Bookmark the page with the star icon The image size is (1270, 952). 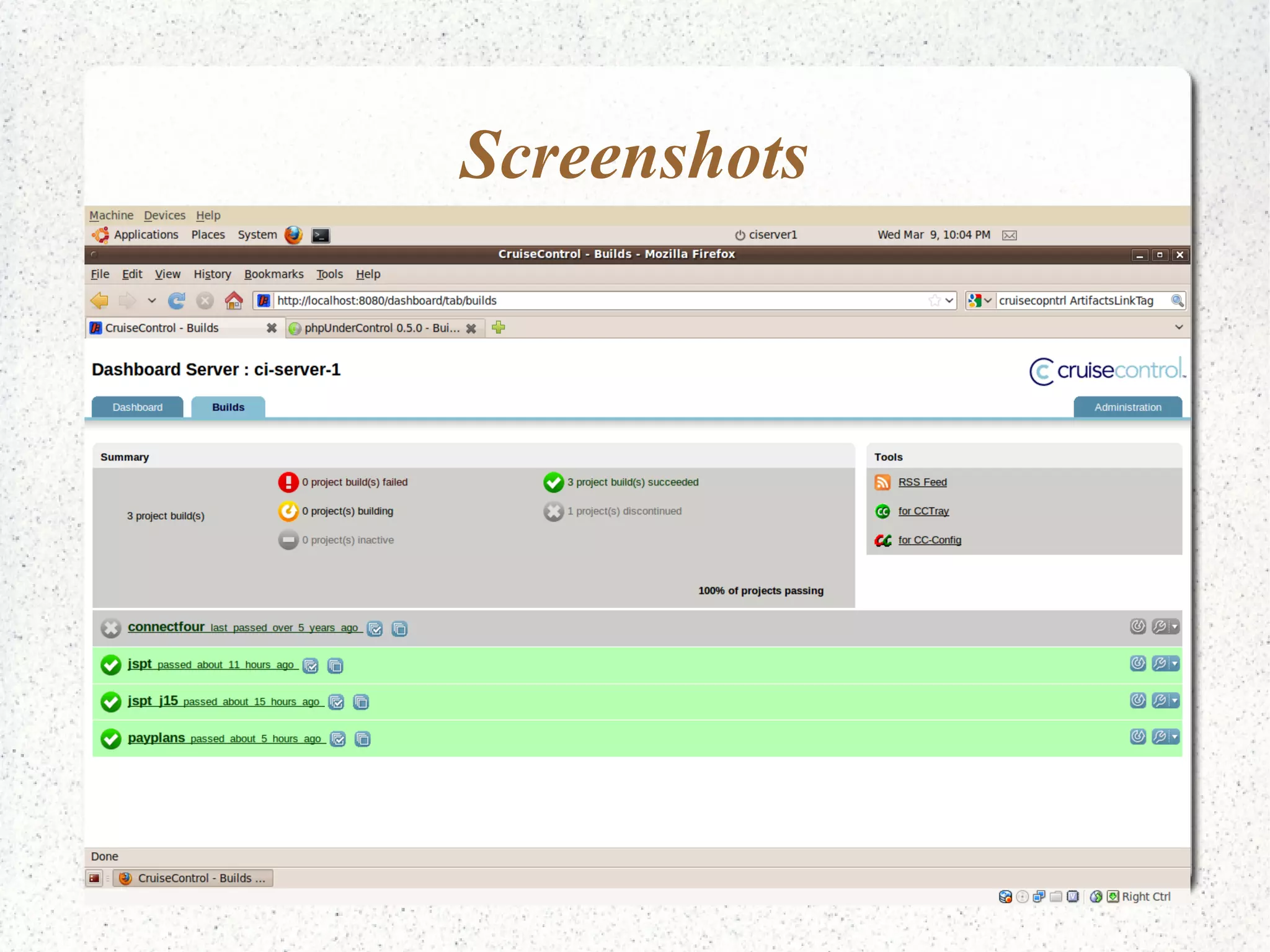tap(935, 301)
